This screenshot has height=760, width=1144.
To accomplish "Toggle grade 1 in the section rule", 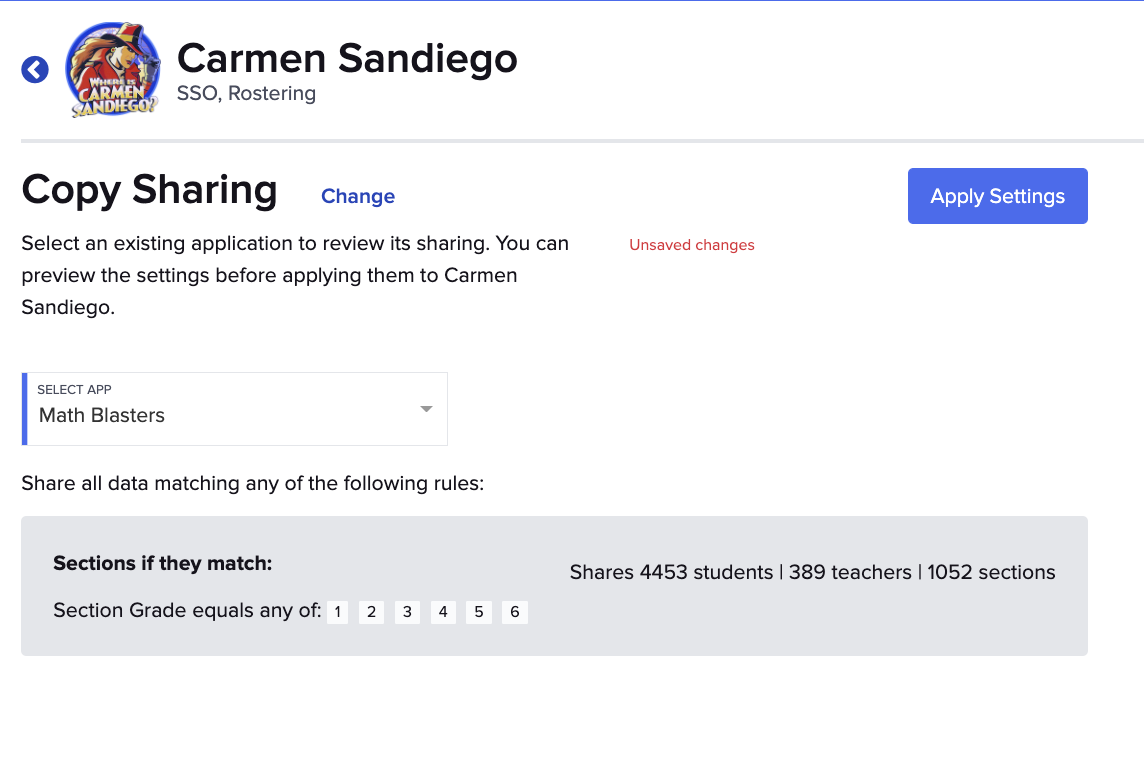I will [337, 611].
